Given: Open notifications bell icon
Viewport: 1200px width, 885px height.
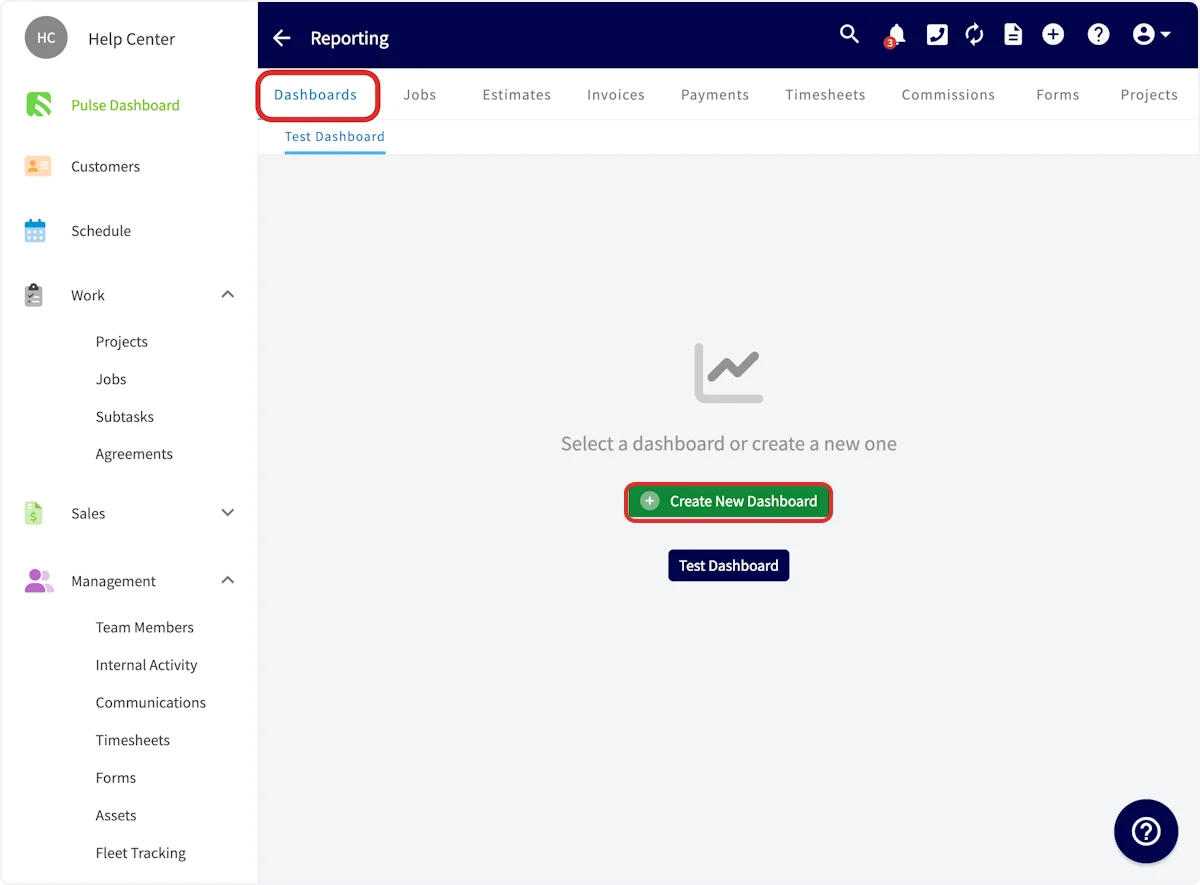Looking at the screenshot, I should coord(895,35).
